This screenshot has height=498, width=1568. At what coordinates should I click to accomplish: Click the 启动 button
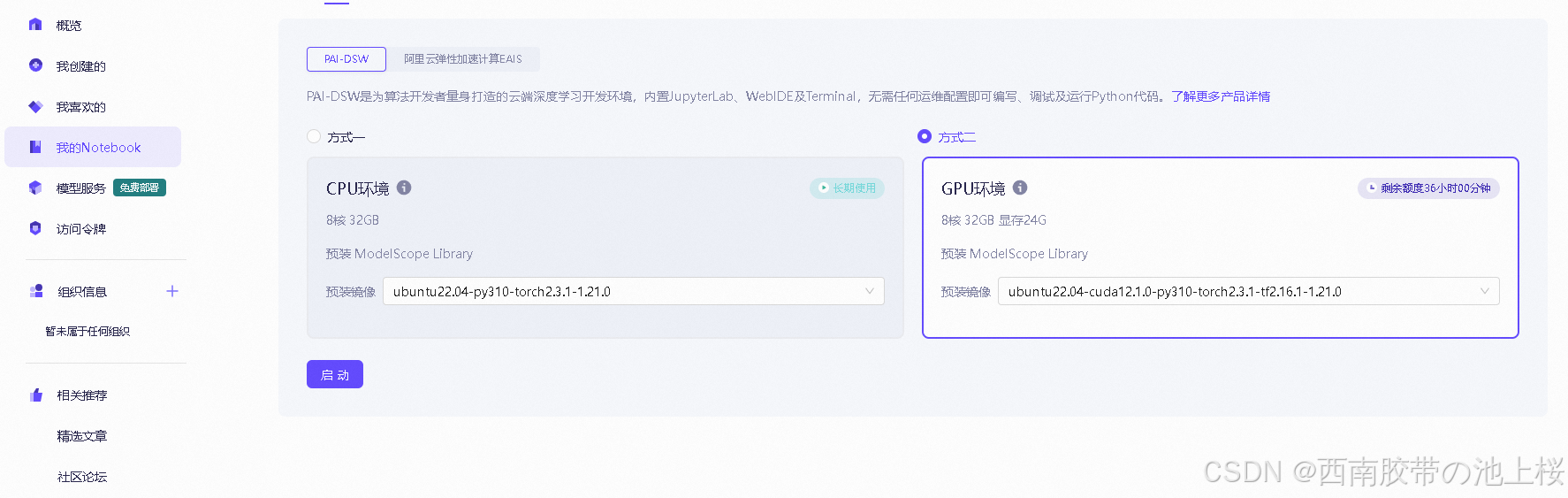(x=335, y=374)
